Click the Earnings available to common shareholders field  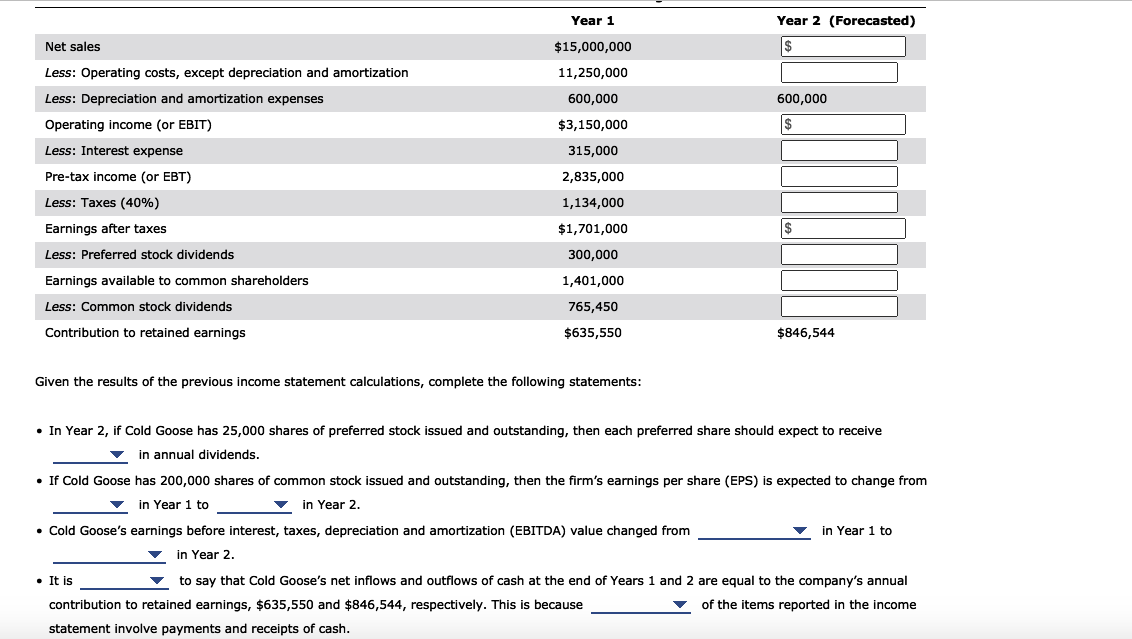tap(840, 280)
